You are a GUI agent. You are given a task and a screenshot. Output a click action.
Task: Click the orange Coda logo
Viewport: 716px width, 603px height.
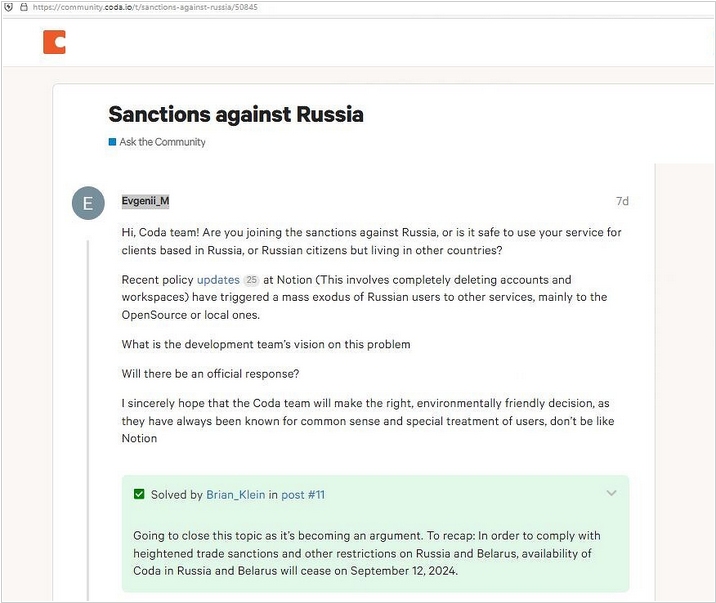54,42
